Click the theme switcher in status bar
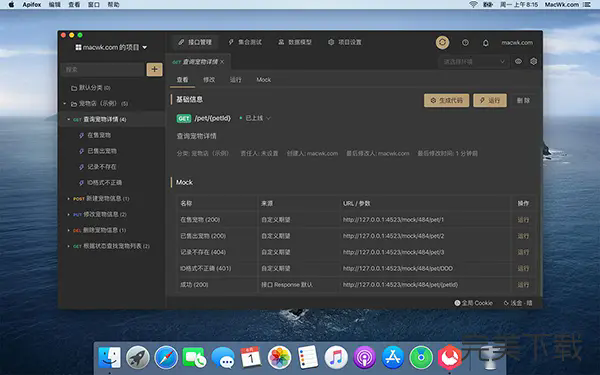Image resolution: width=600 pixels, height=375 pixels. tap(518, 303)
